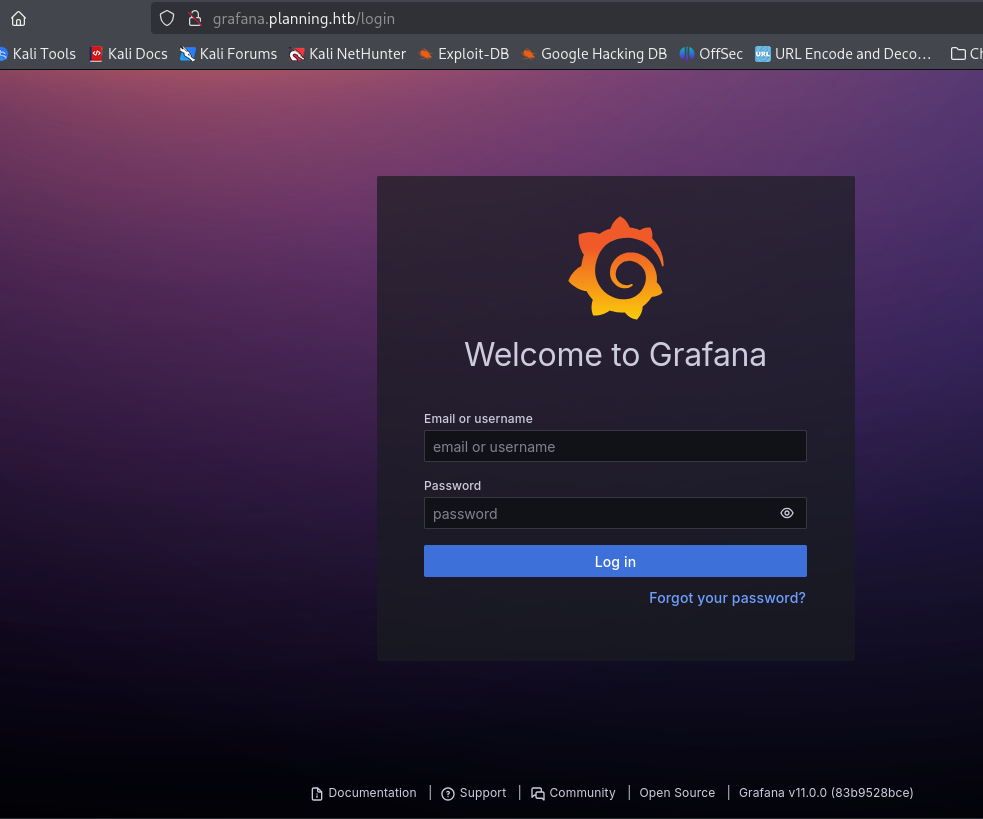Open the Kali Docs bookmark
The width and height of the screenshot is (983, 819).
pyautogui.click(x=129, y=54)
